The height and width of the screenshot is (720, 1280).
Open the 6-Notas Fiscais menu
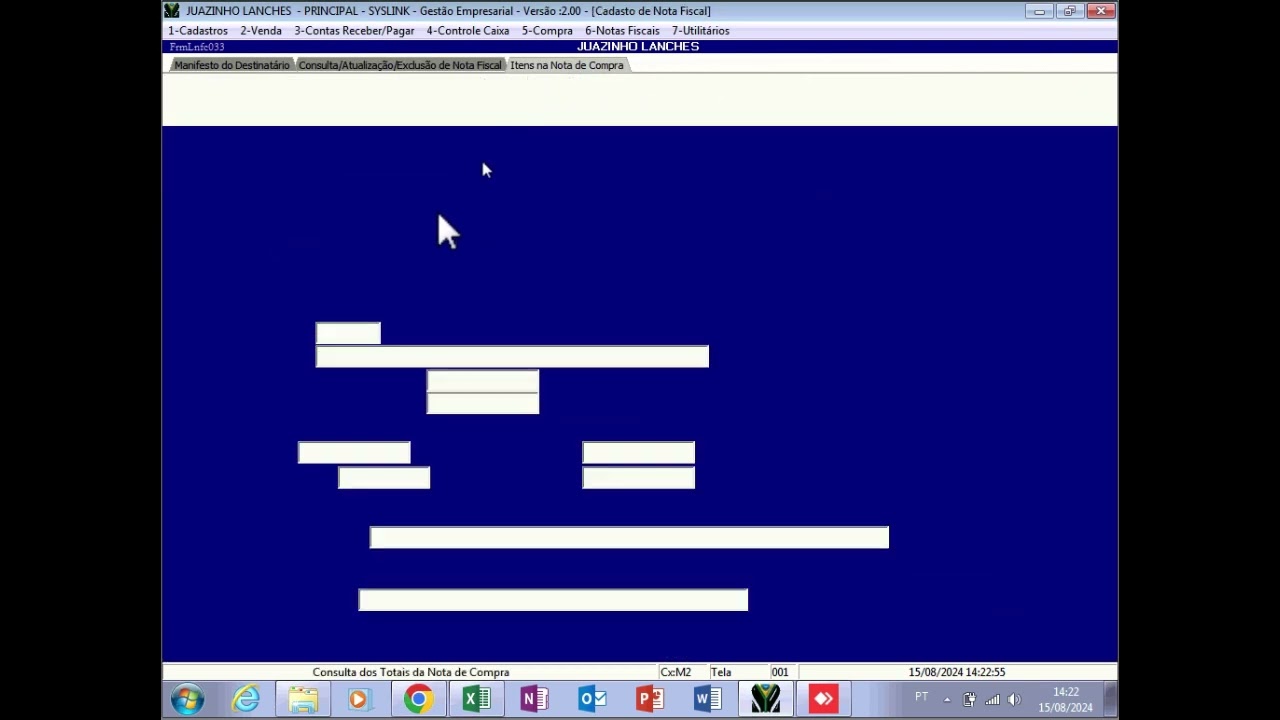point(622,31)
